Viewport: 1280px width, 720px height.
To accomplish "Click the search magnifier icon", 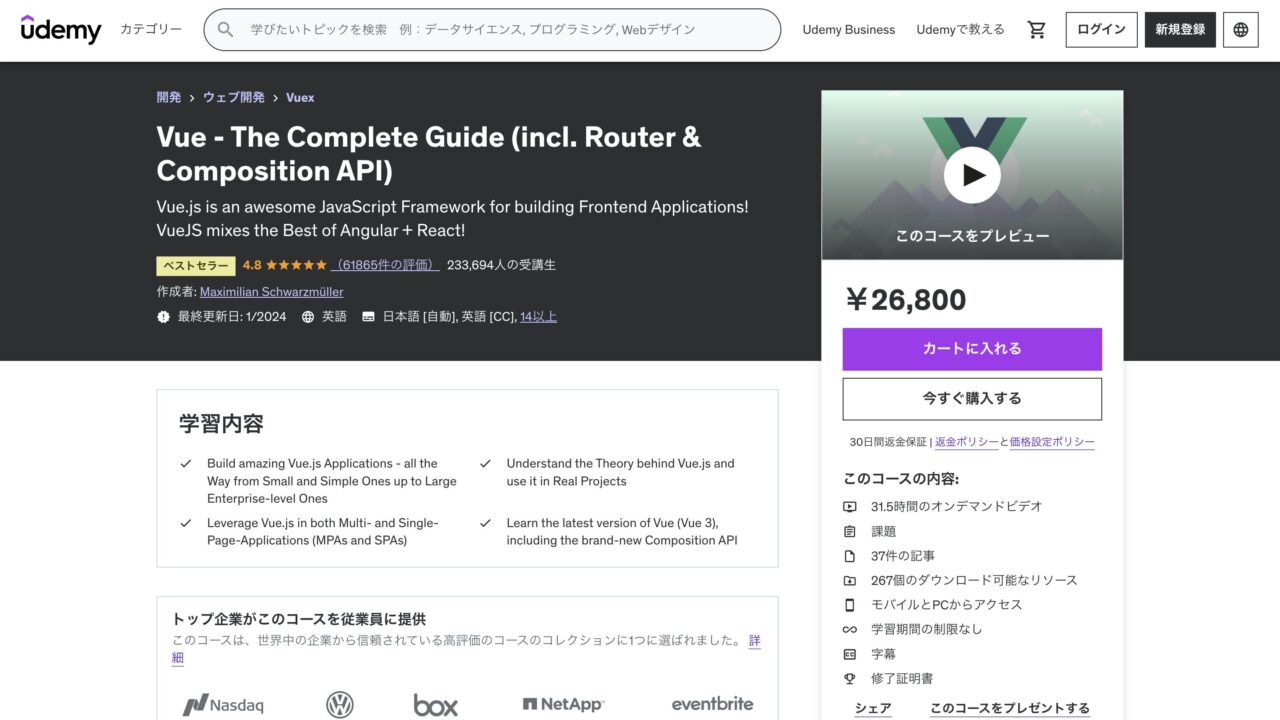I will pos(224,29).
